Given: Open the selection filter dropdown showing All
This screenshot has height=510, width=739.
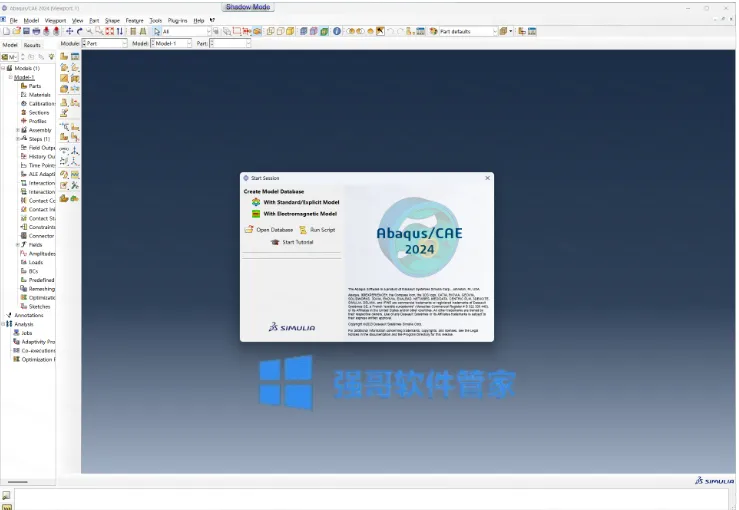Looking at the screenshot, I should tap(186, 31).
